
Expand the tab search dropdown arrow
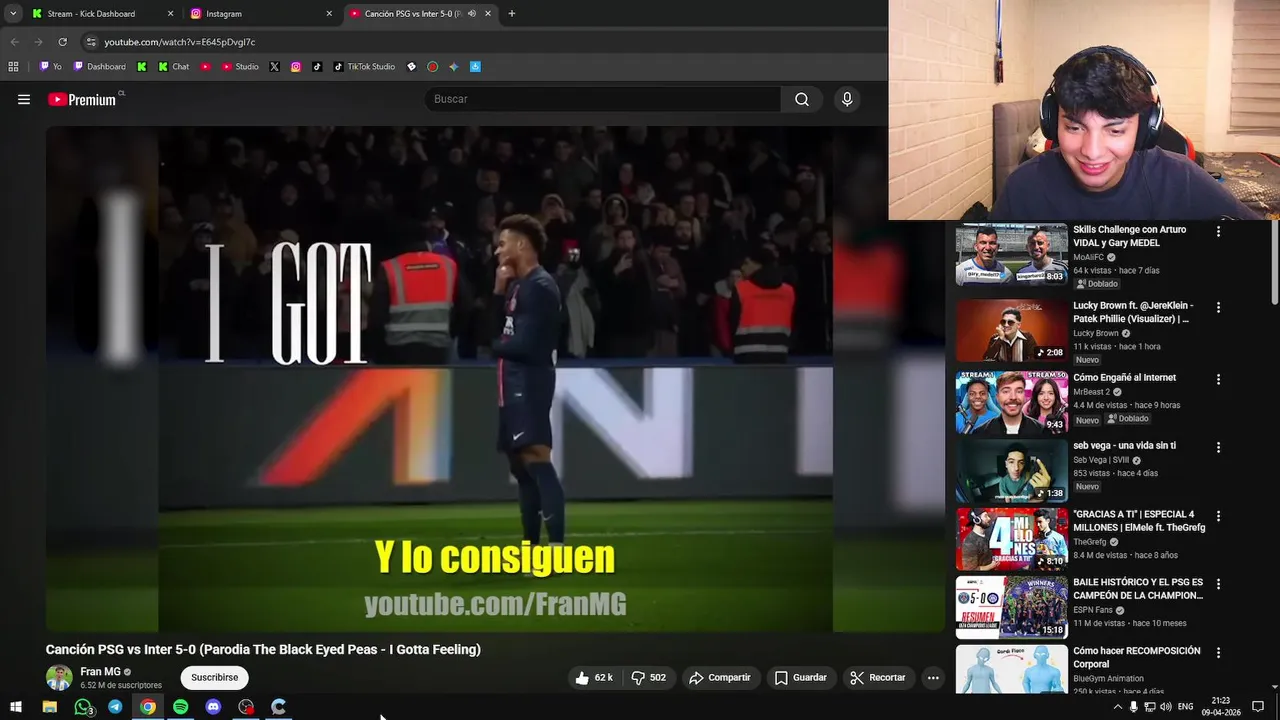pyautogui.click(x=12, y=14)
